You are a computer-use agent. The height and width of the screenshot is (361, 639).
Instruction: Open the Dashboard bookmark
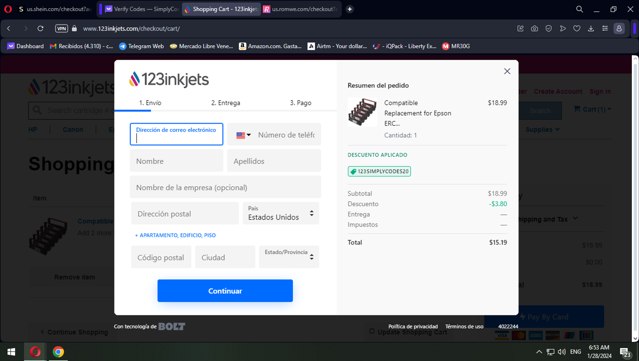coord(25,46)
